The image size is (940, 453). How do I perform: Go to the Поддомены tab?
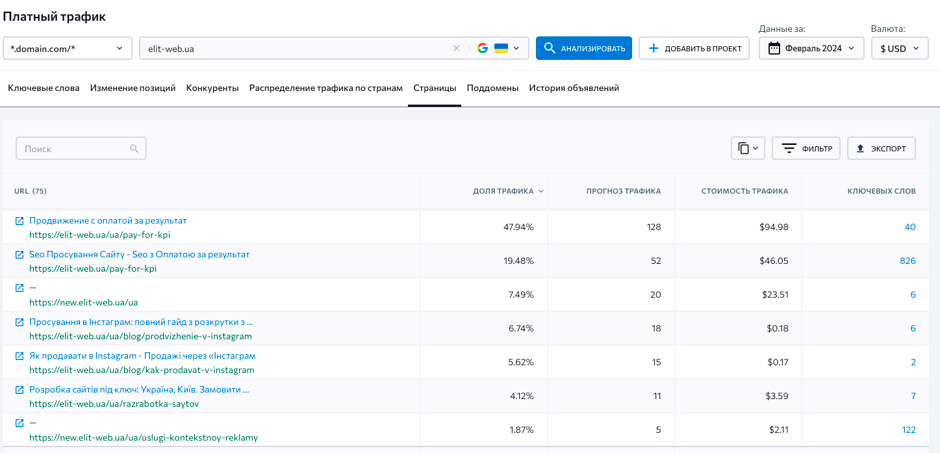(x=492, y=88)
